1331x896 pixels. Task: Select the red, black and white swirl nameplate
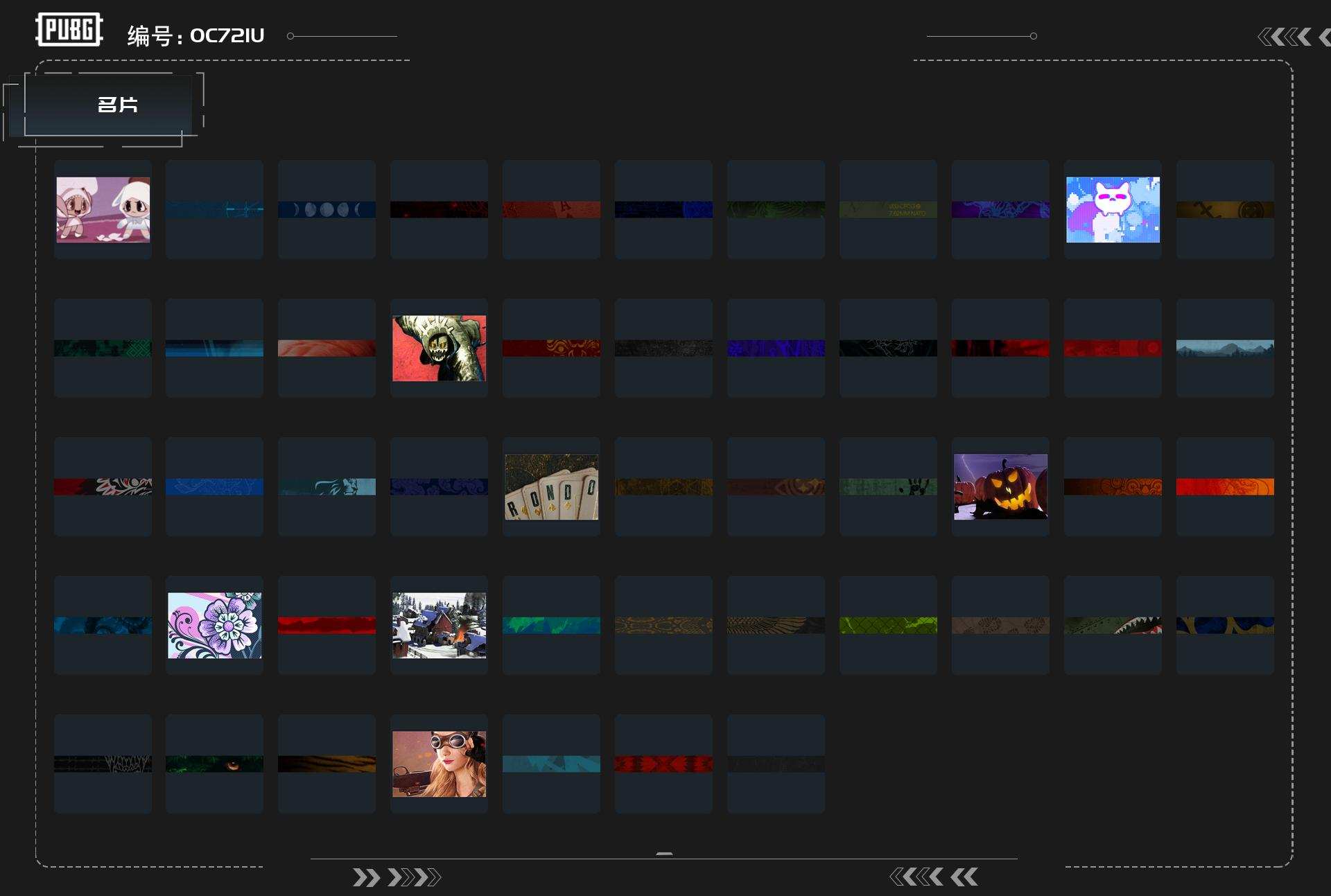tap(103, 486)
